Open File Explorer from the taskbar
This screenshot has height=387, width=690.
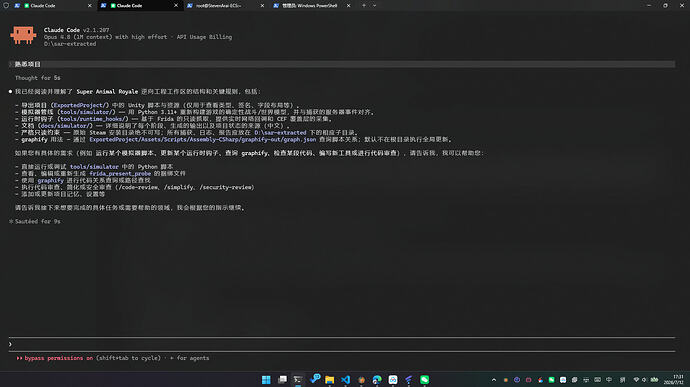330,380
